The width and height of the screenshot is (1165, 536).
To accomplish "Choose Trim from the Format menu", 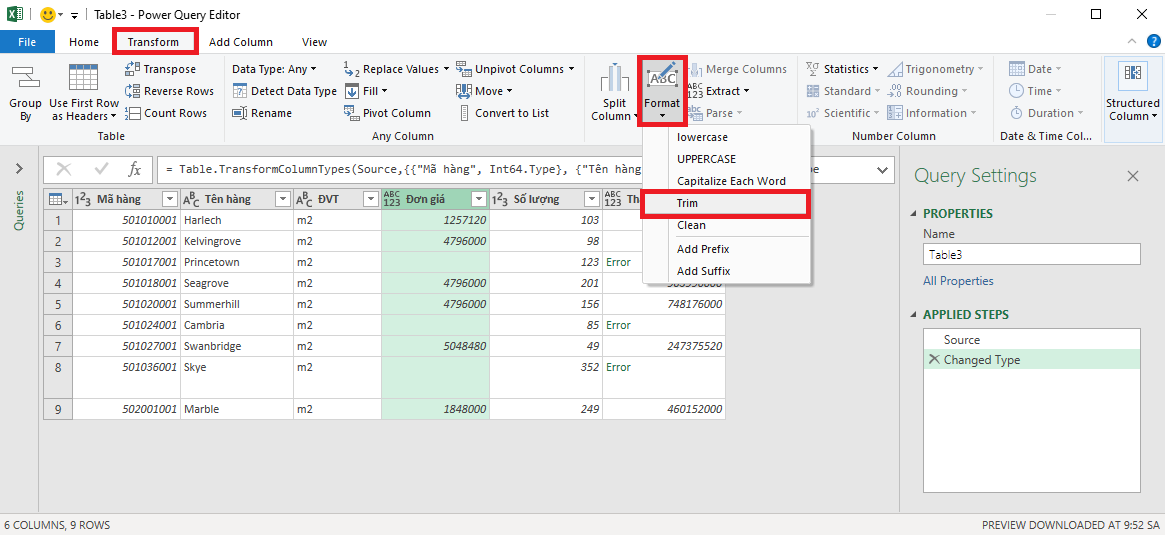I will [x=687, y=203].
